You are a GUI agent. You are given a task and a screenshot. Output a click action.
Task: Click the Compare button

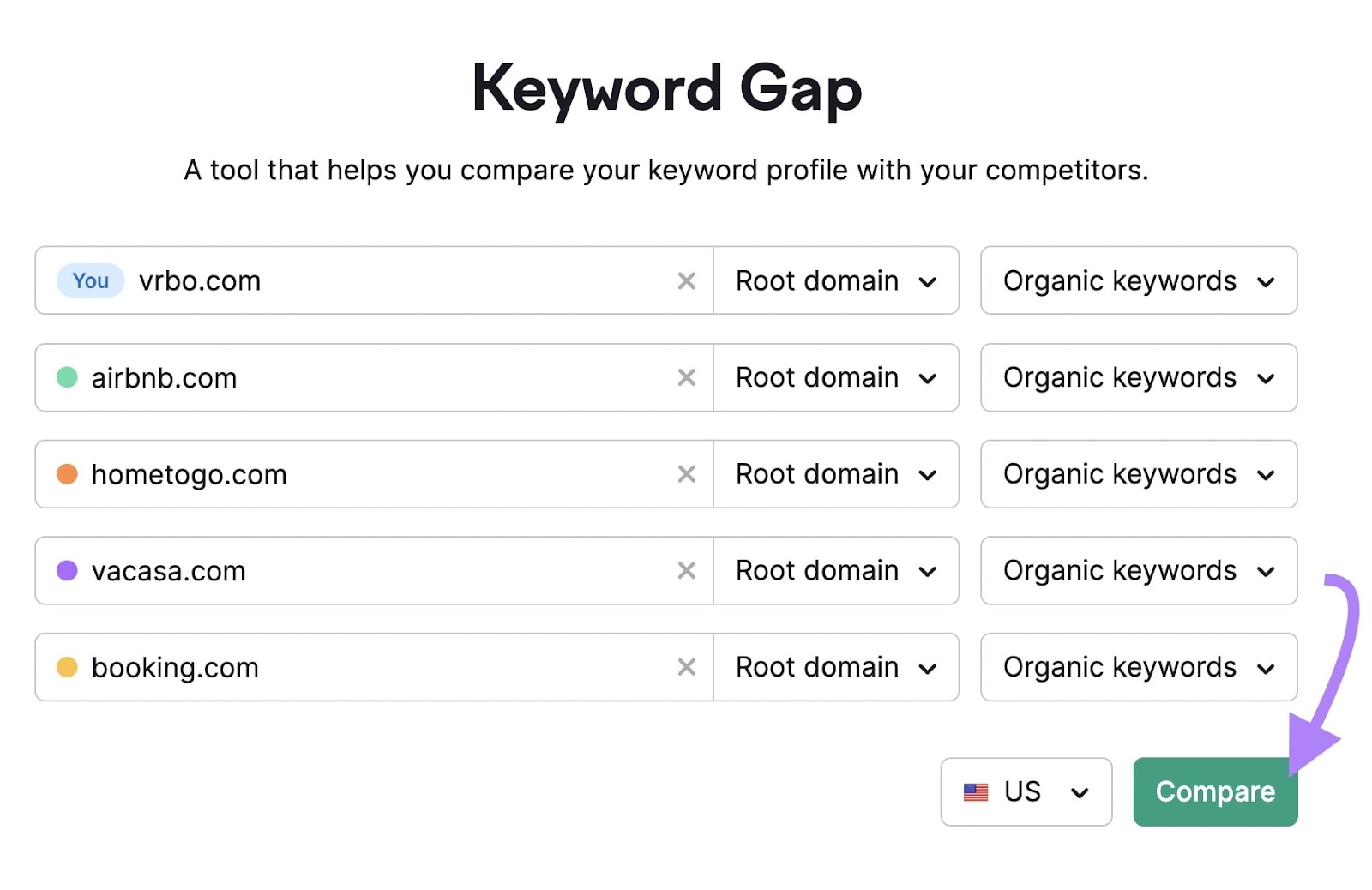click(1214, 791)
